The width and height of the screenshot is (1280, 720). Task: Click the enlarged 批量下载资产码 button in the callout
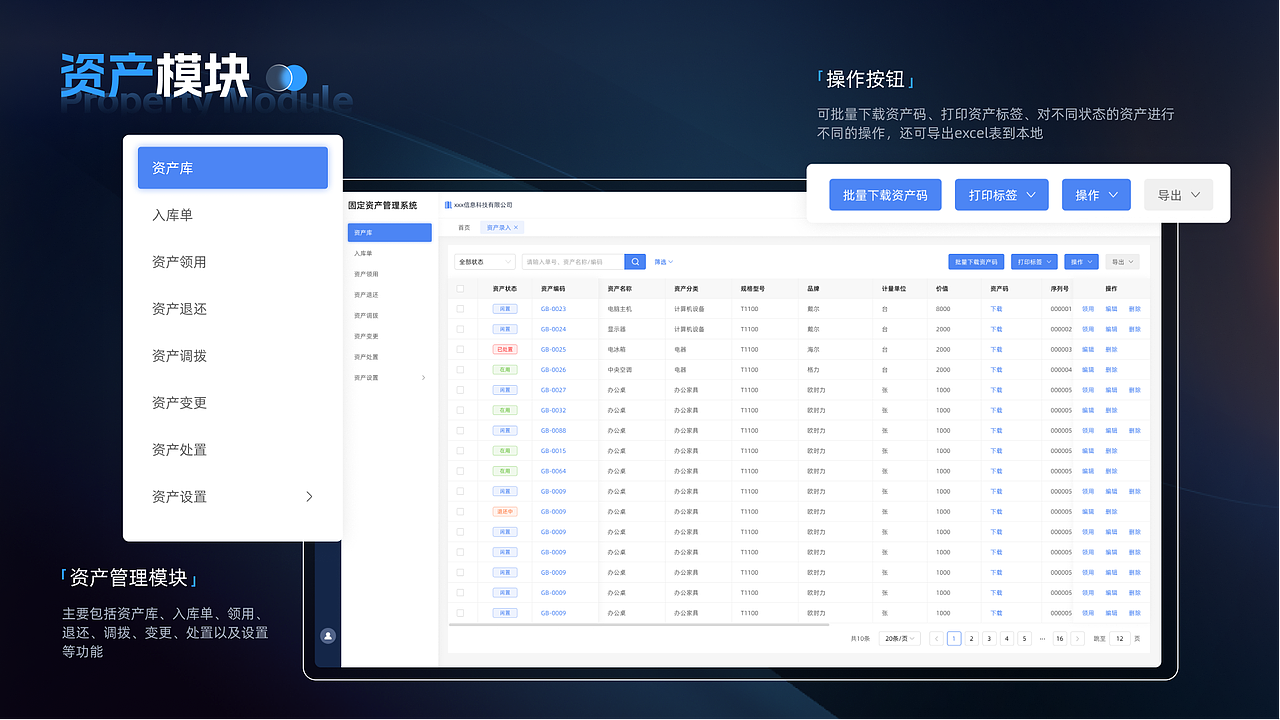point(886,195)
